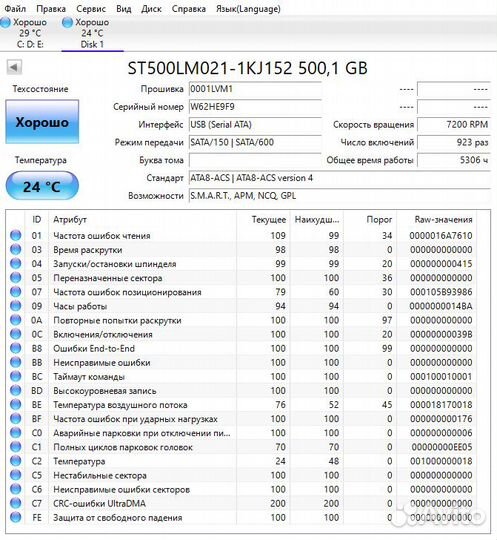Open the Вид menu
Screen dimensions: 497x540
coord(124,9)
